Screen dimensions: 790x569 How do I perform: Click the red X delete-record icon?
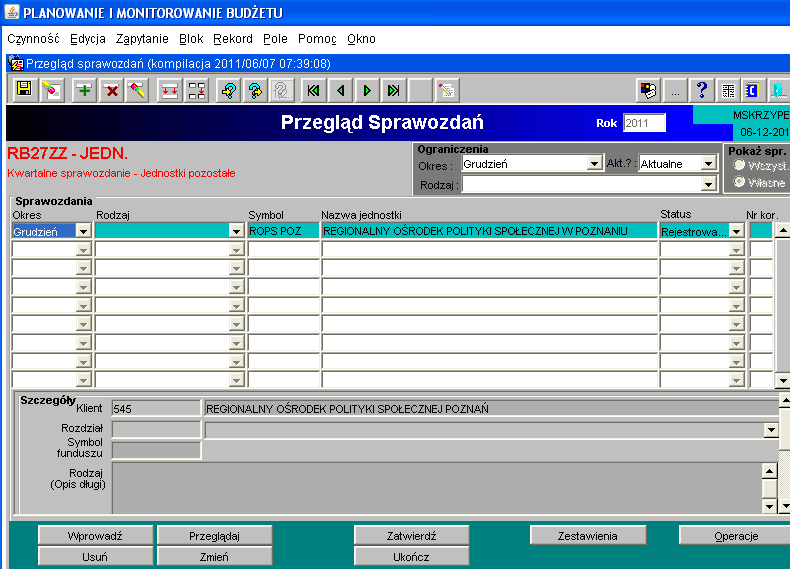coord(111,90)
